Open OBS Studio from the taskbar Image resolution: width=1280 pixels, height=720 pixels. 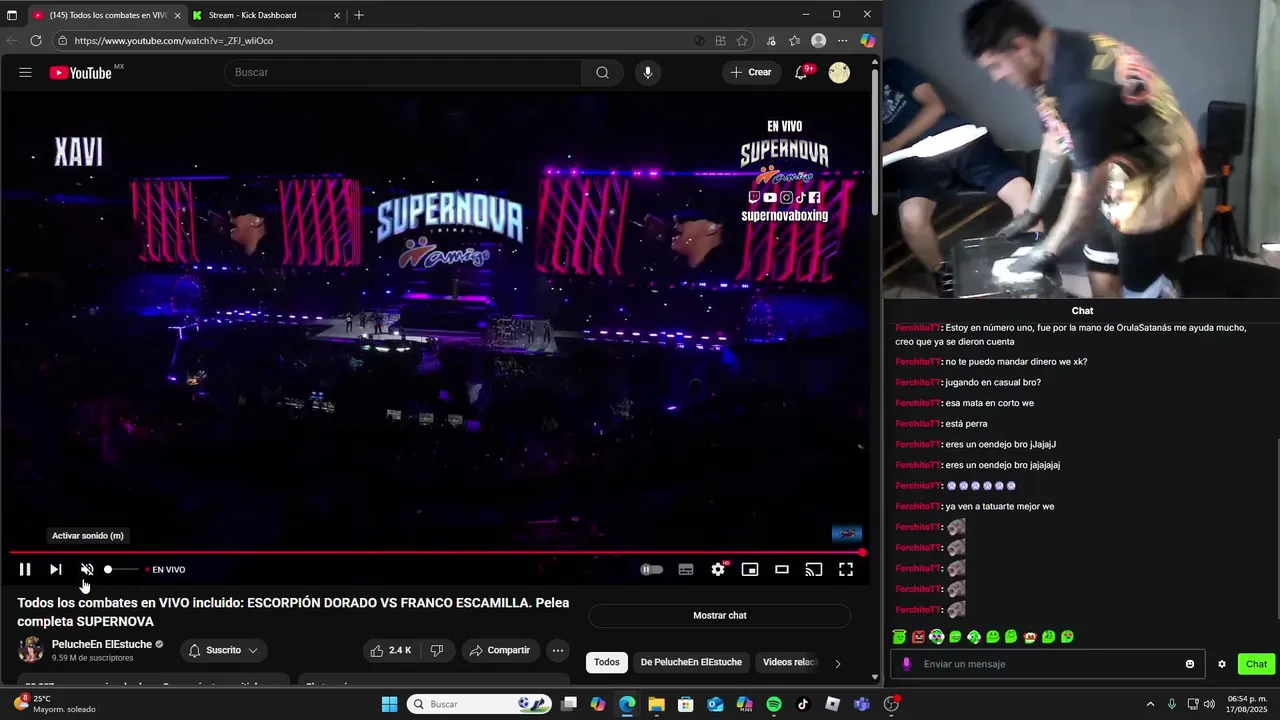[x=891, y=704]
